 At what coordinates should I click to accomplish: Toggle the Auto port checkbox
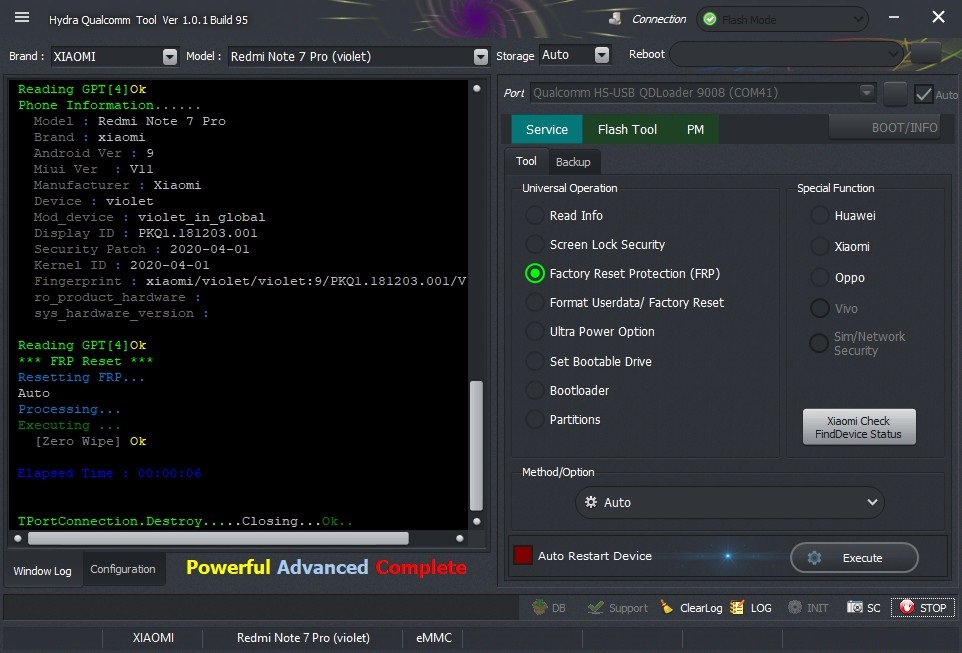point(923,94)
